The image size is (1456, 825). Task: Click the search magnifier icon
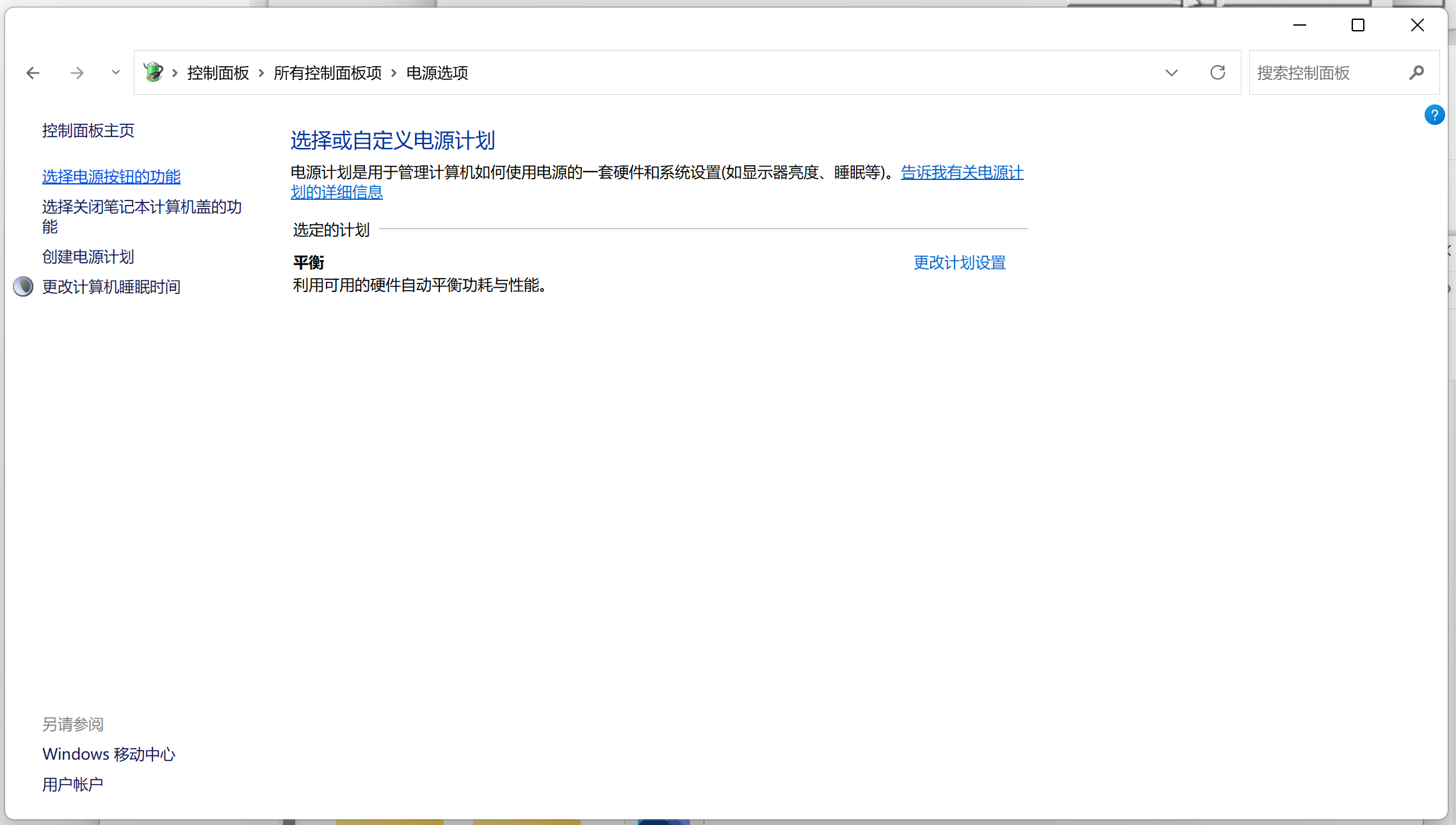[1416, 72]
